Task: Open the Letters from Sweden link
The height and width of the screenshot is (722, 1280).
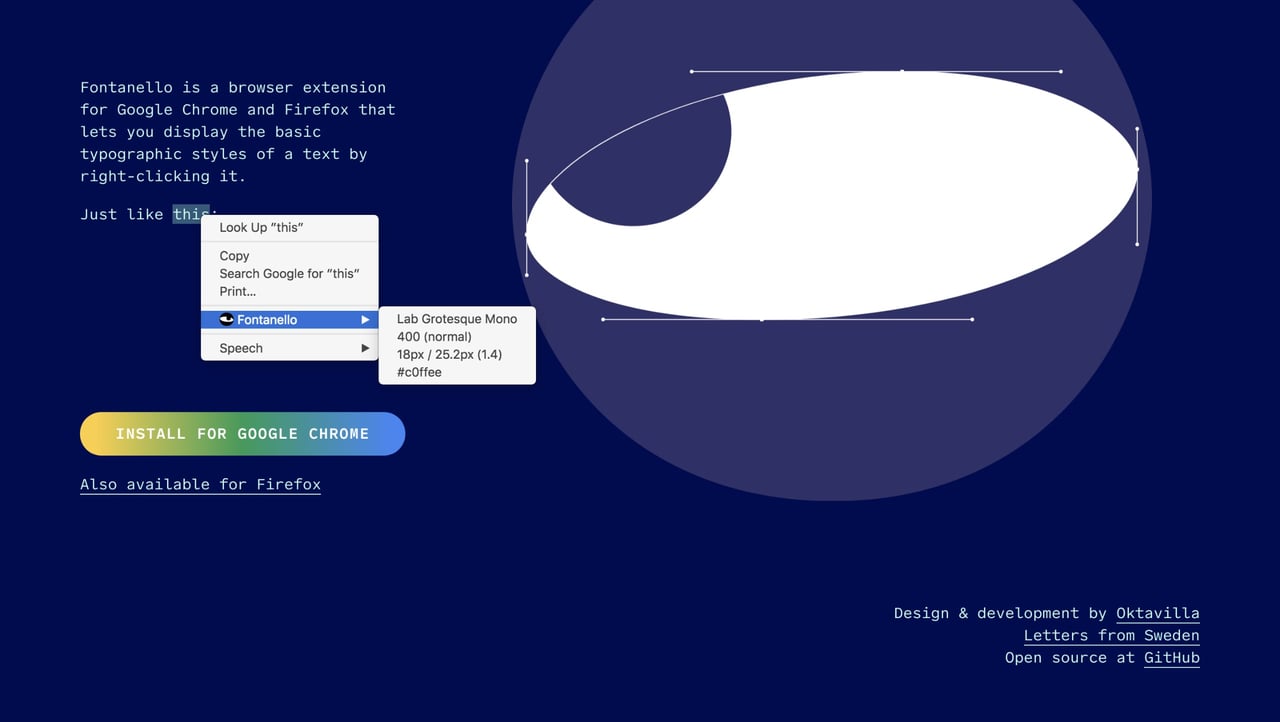Action: tap(1111, 635)
